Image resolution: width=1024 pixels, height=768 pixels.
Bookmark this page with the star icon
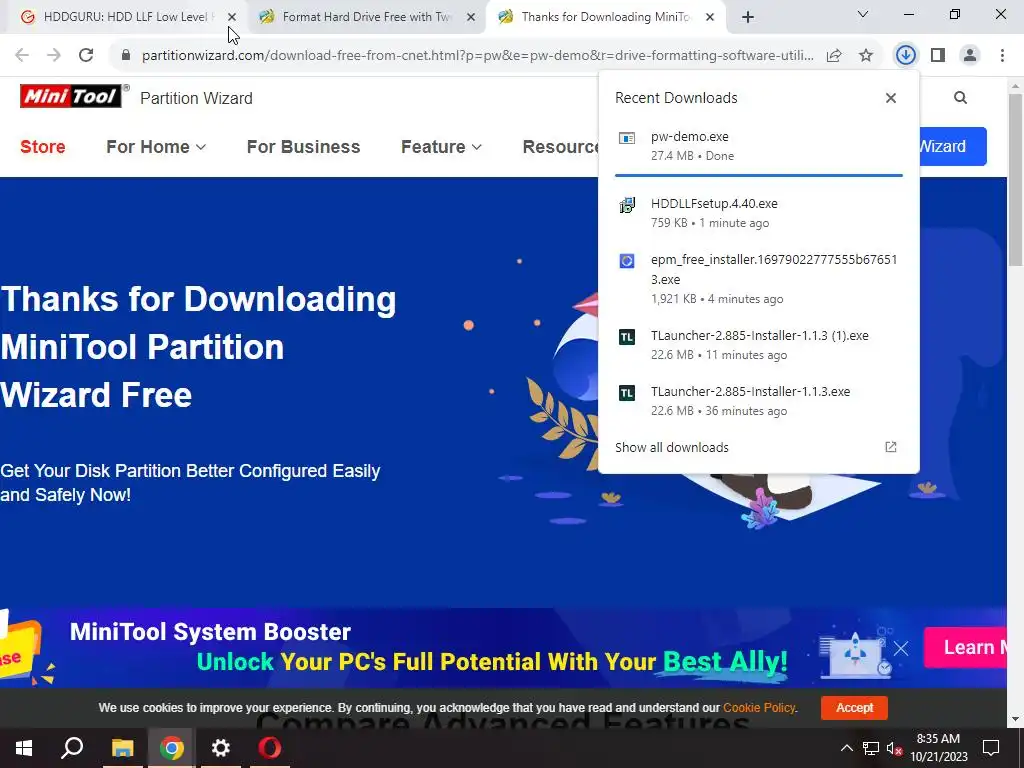(866, 56)
